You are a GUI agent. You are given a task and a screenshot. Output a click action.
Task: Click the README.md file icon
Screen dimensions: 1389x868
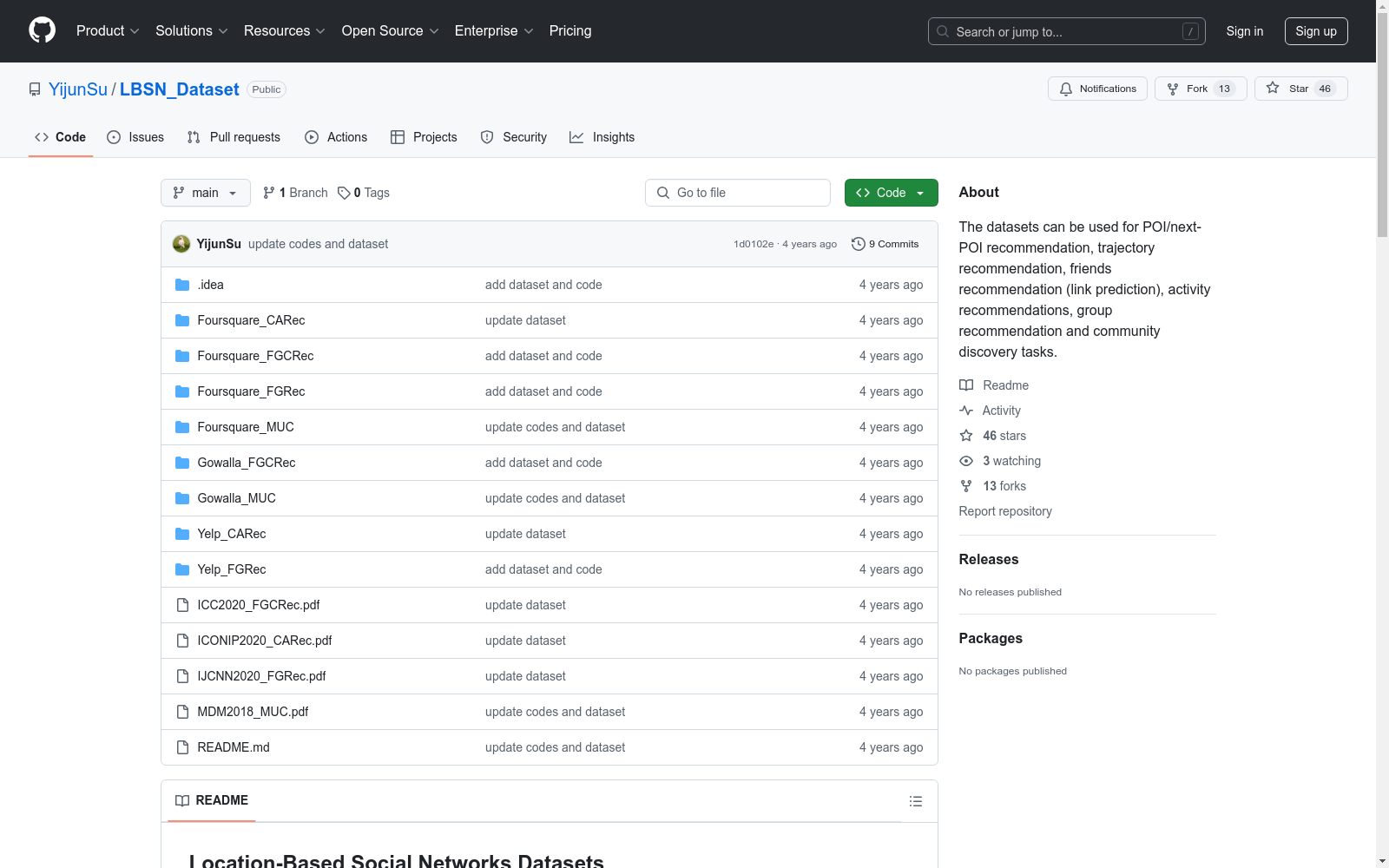[182, 747]
